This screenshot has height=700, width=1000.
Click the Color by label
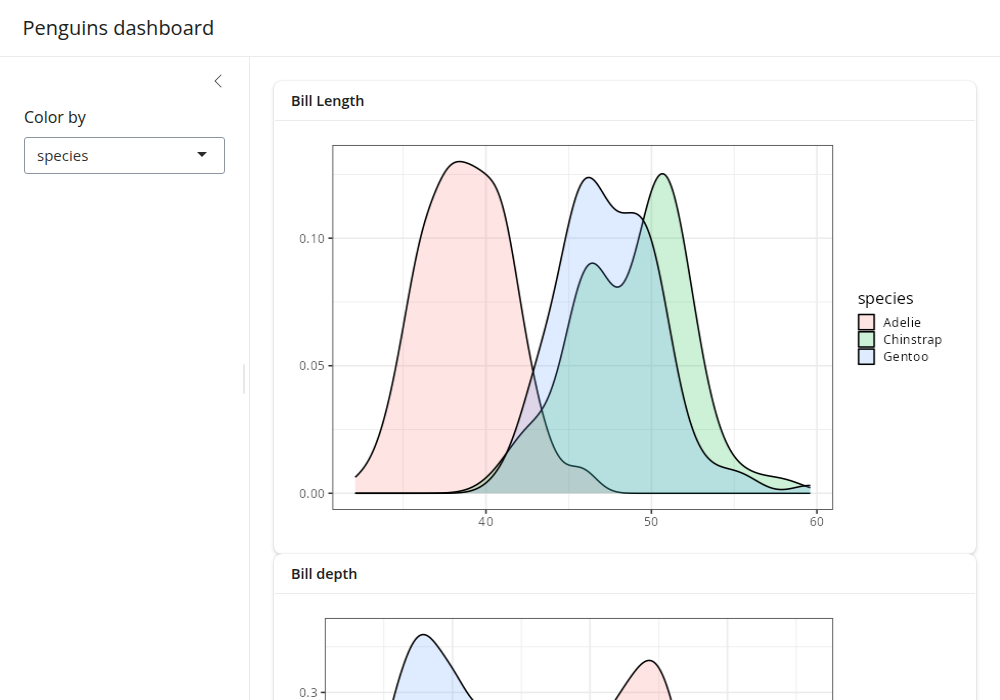coord(55,117)
